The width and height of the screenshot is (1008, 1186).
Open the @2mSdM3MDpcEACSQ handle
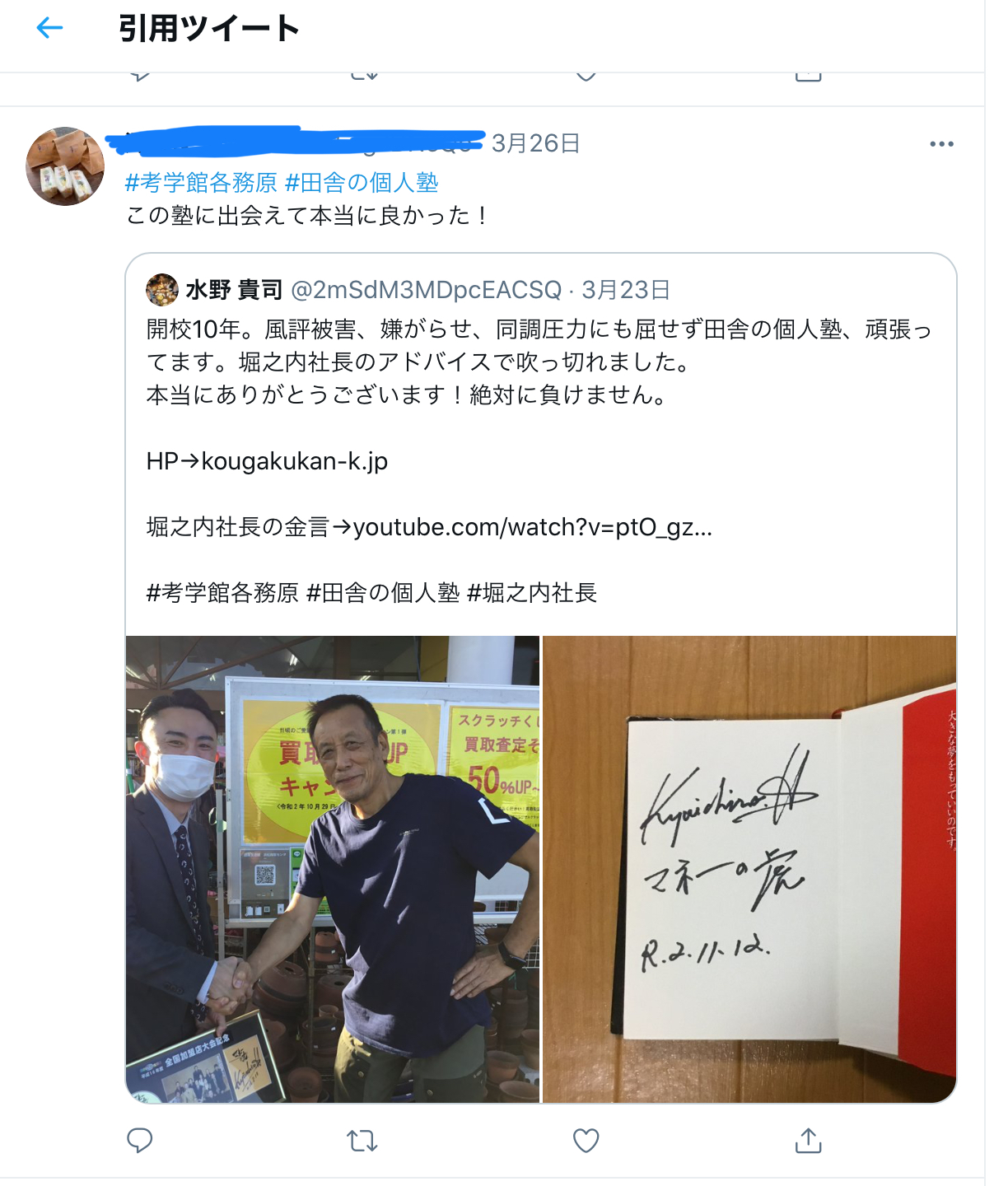(x=427, y=290)
